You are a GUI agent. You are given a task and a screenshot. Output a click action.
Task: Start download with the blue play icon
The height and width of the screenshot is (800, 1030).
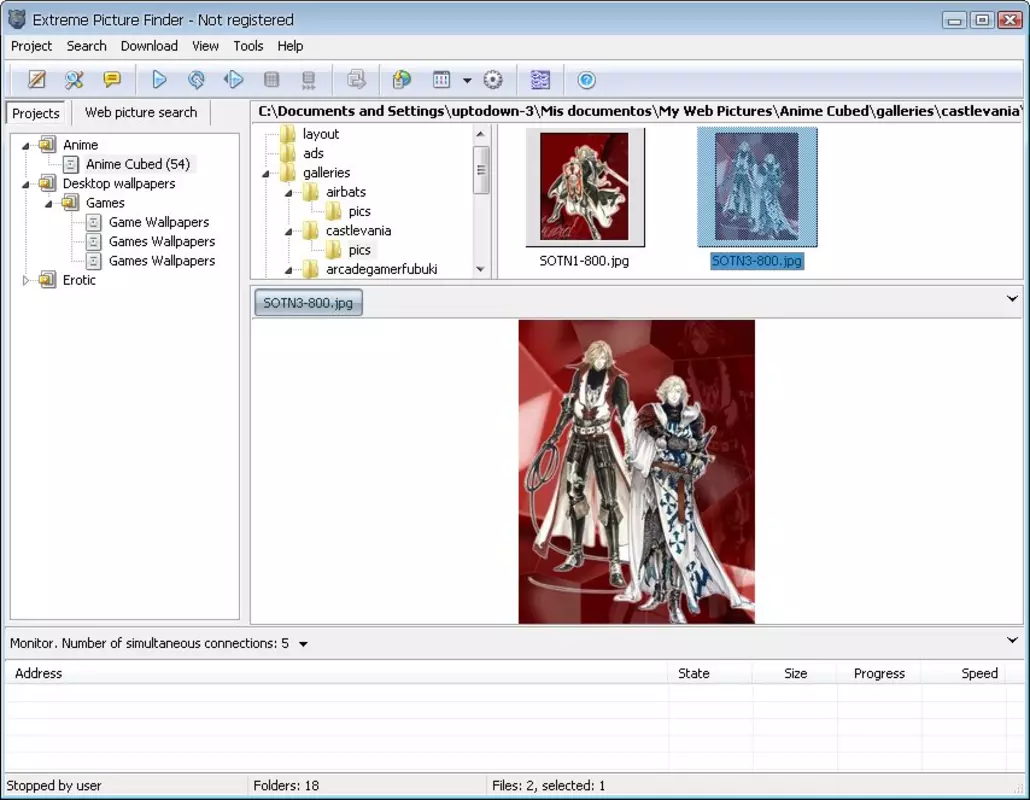tap(159, 80)
